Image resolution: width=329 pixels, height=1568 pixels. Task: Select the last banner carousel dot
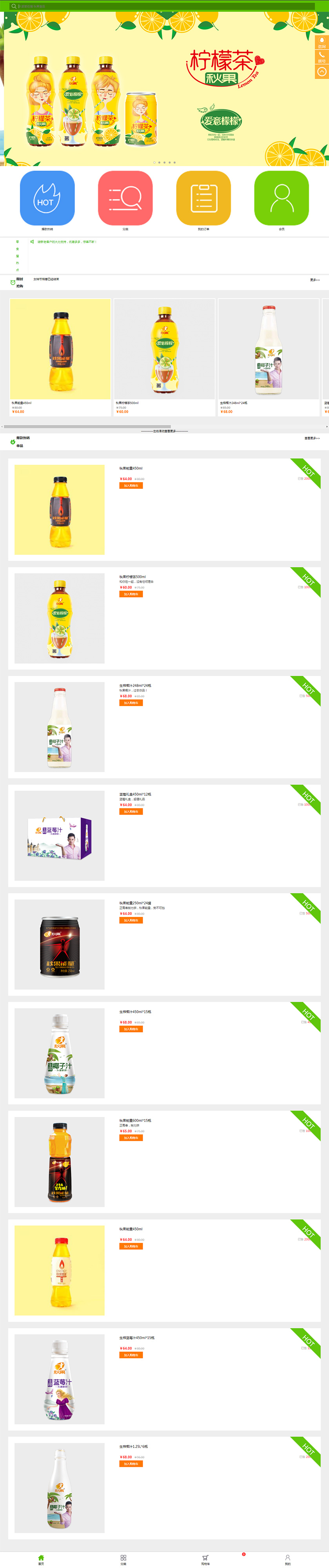click(x=174, y=163)
